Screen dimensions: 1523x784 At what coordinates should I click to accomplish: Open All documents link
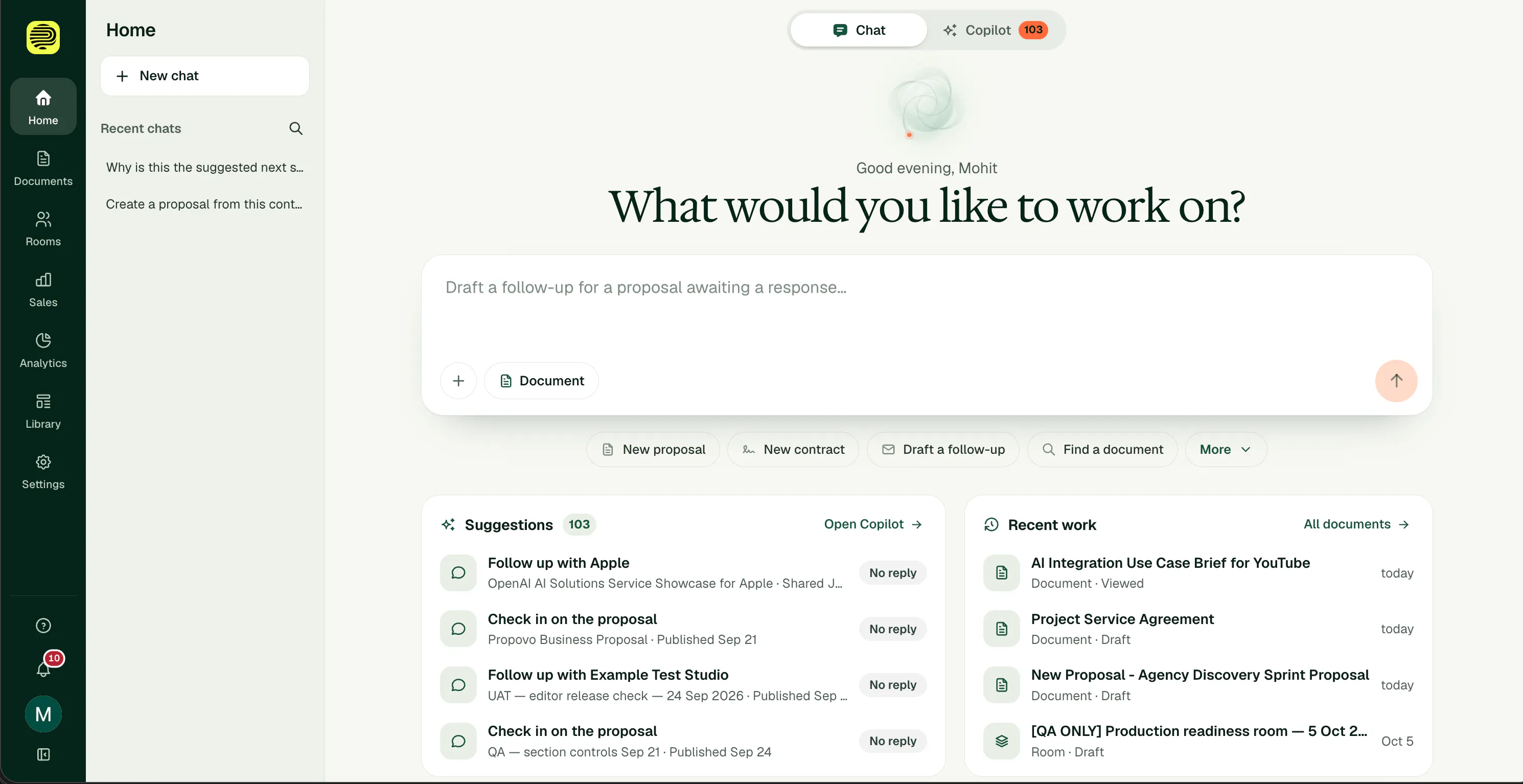[x=1357, y=524]
